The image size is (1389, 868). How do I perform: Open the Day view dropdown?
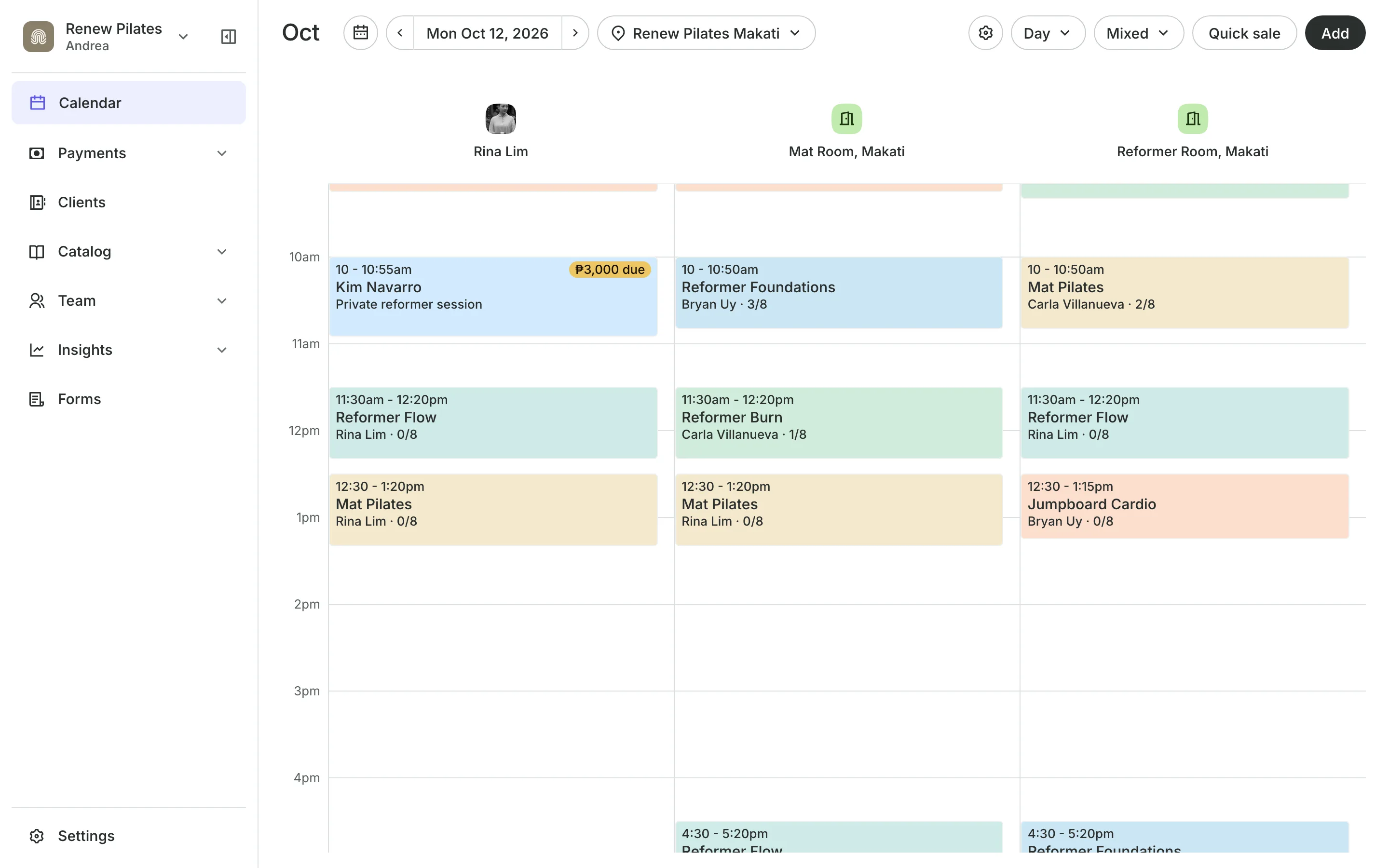pyautogui.click(x=1048, y=33)
